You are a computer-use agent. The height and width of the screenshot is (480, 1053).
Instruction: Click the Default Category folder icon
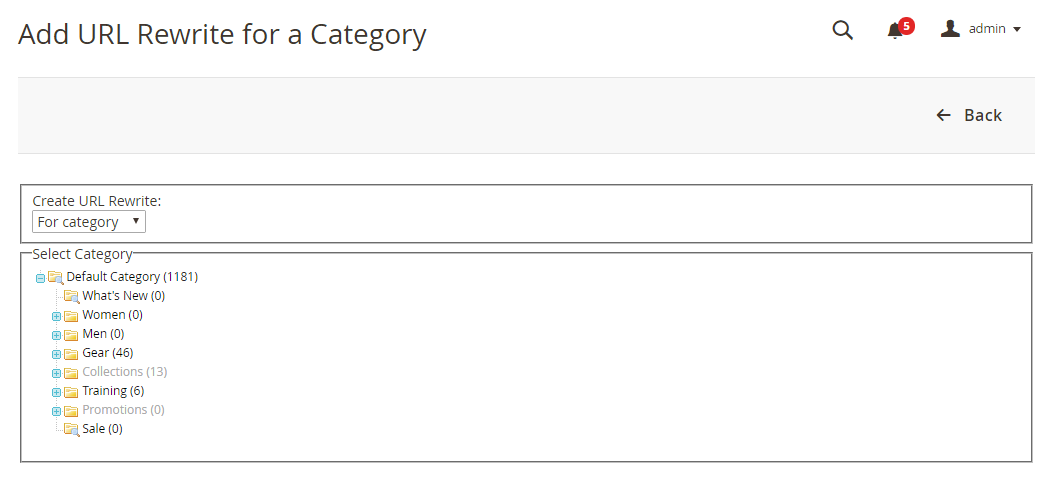coord(56,277)
